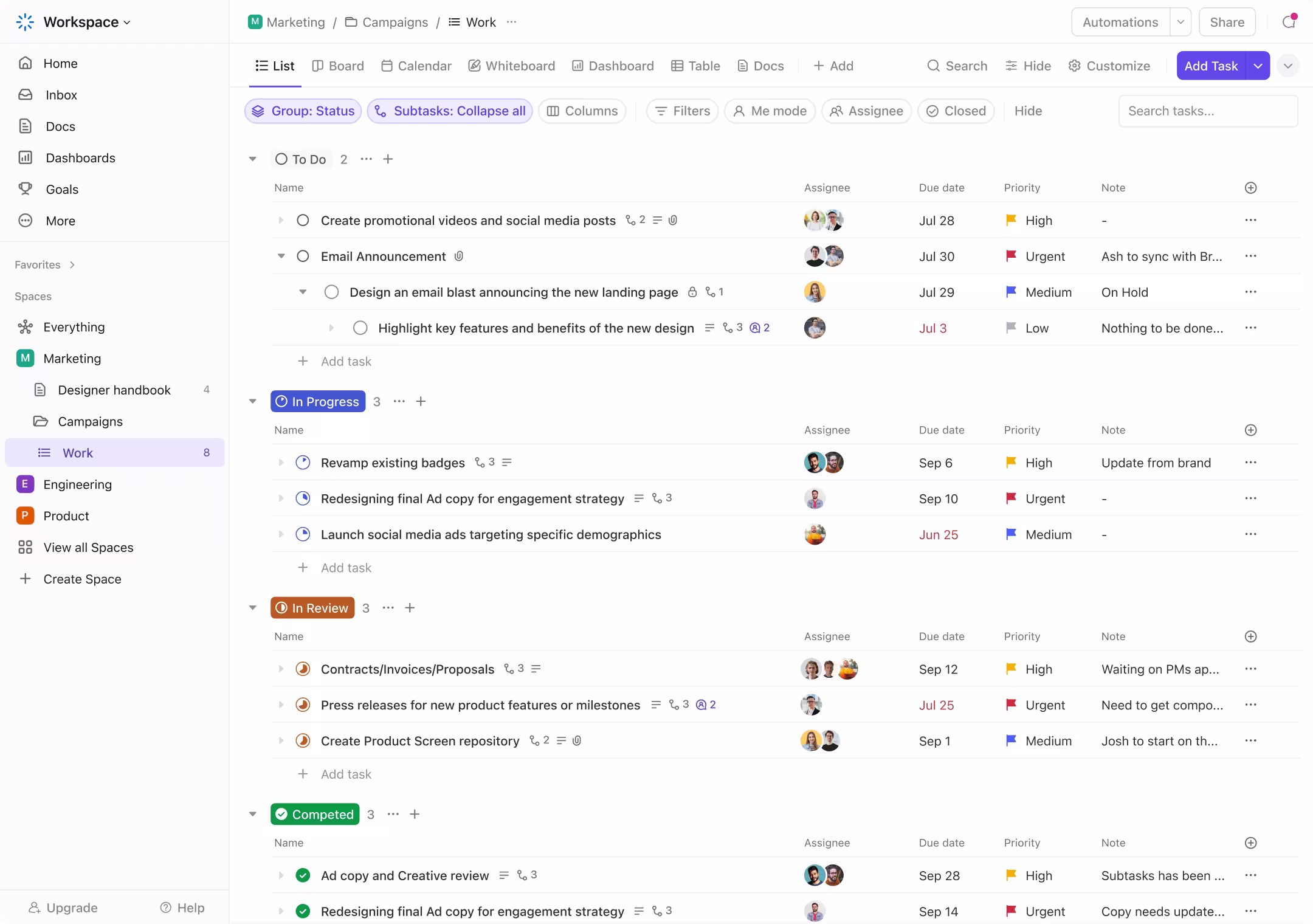The height and width of the screenshot is (924, 1313).
Task: Click the Inbox tray icon
Action: pos(25,95)
